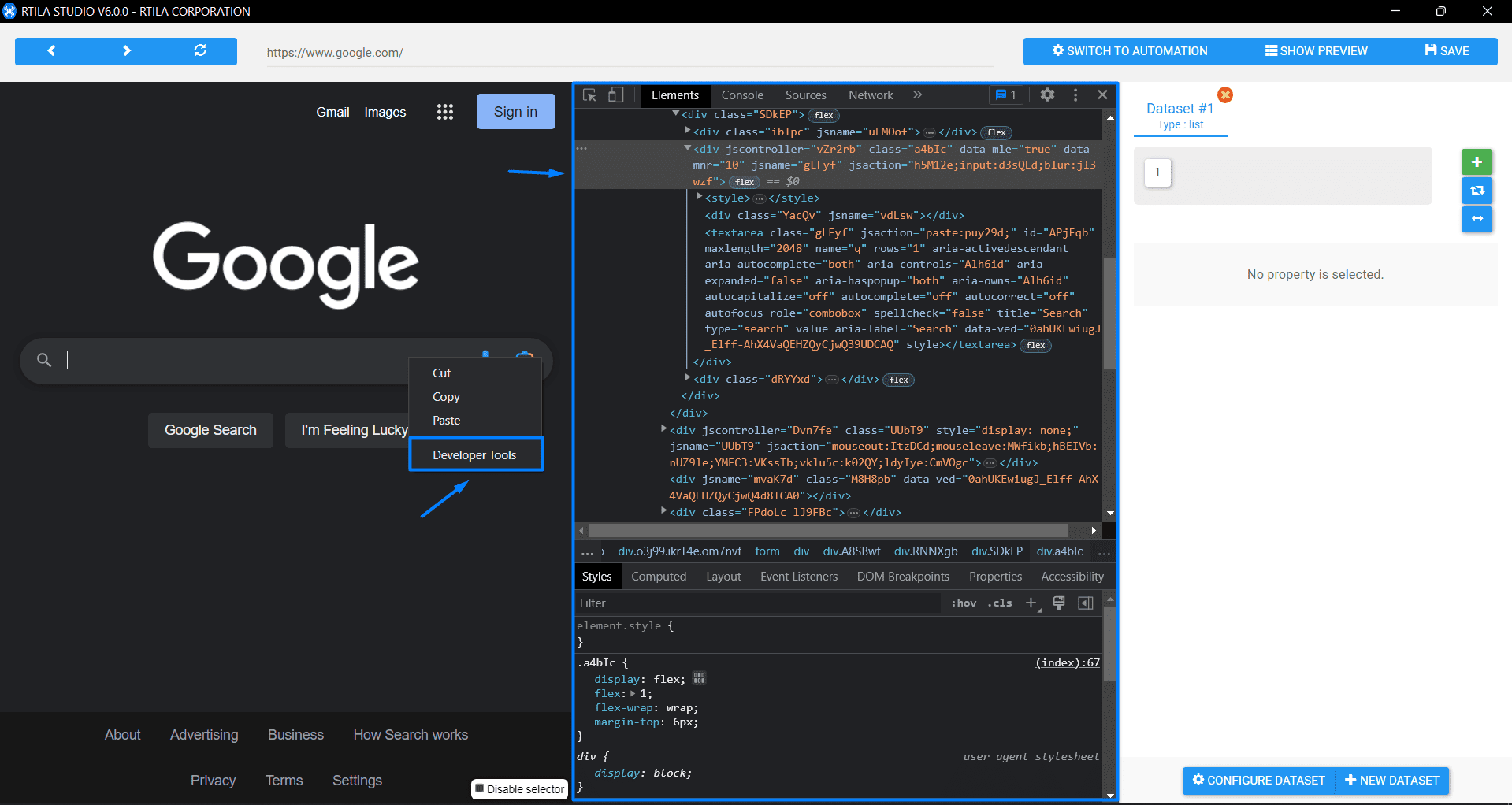The image size is (1512, 805).
Task: Collapse the div jscontroller vZr2rb node
Action: [x=688, y=148]
